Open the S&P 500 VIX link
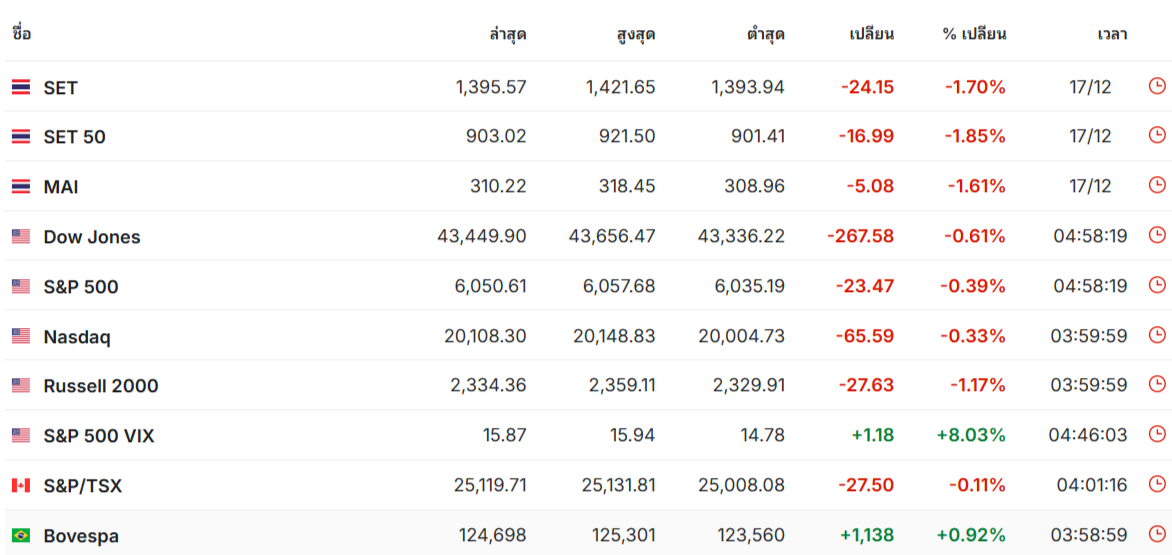The height and width of the screenshot is (555, 1172). click(99, 436)
